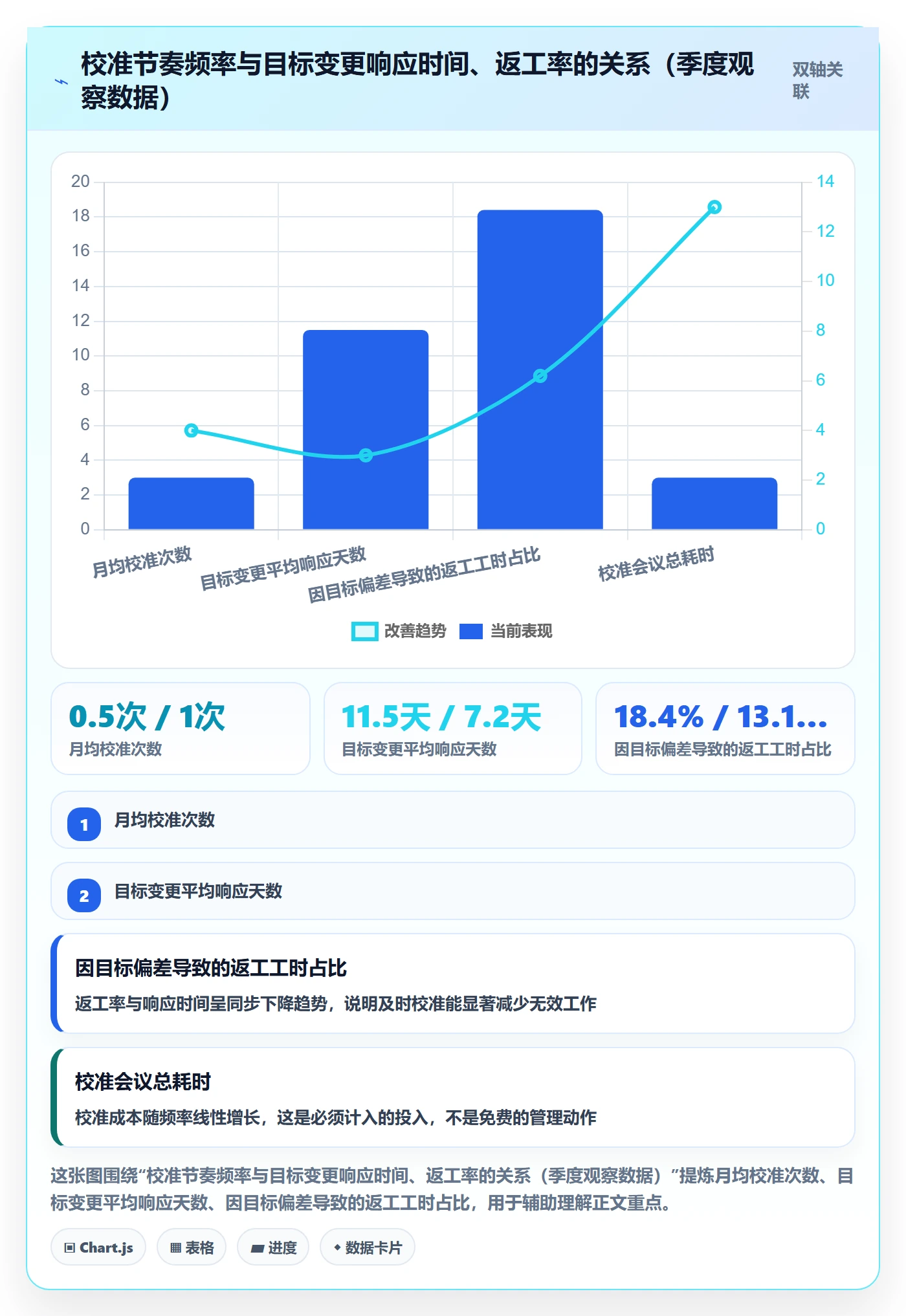Screen dimensions: 906x1316
Task: Select the 数据卡片 tag
Action: (368, 1247)
